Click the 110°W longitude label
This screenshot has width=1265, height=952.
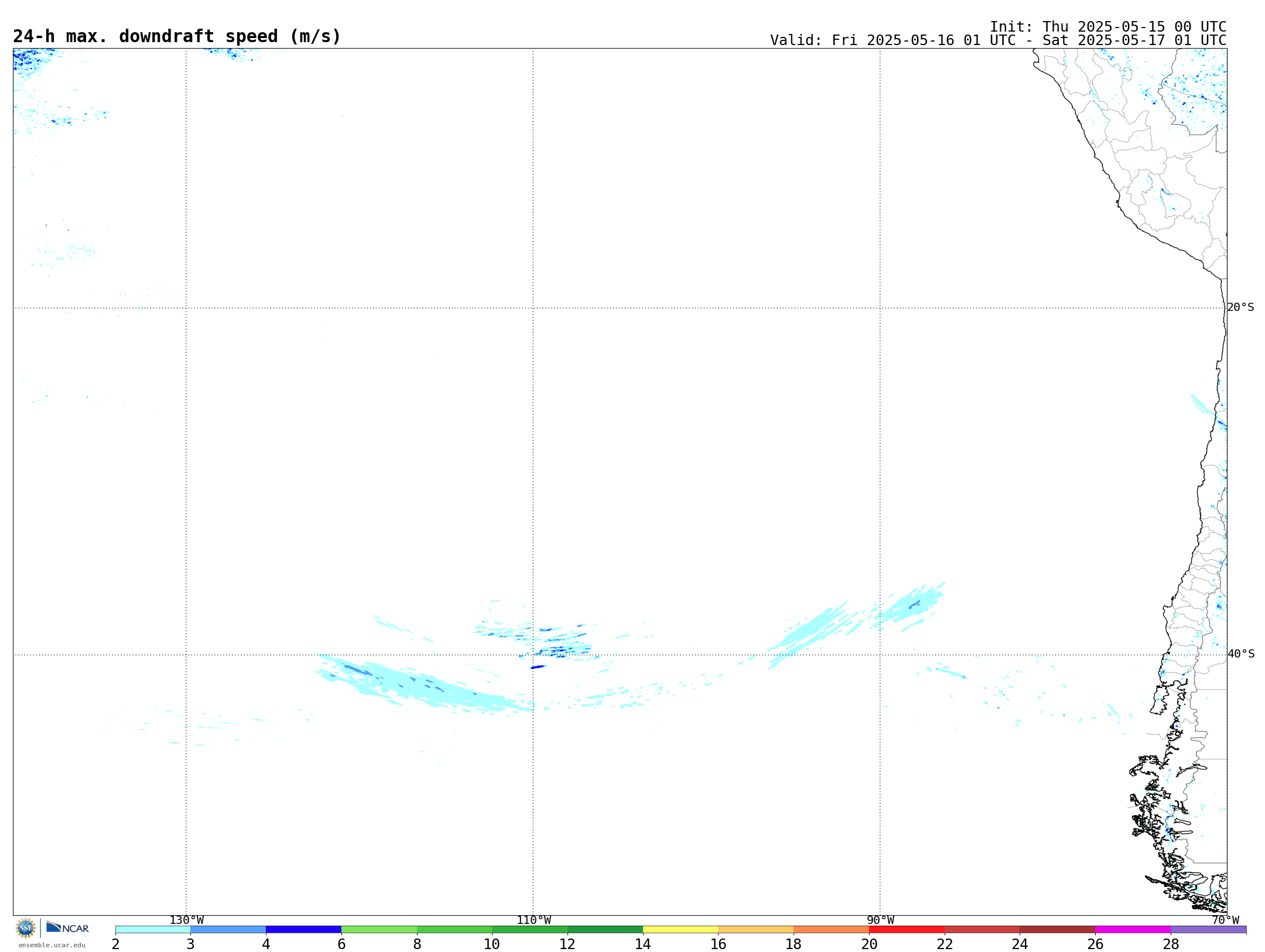[x=534, y=920]
